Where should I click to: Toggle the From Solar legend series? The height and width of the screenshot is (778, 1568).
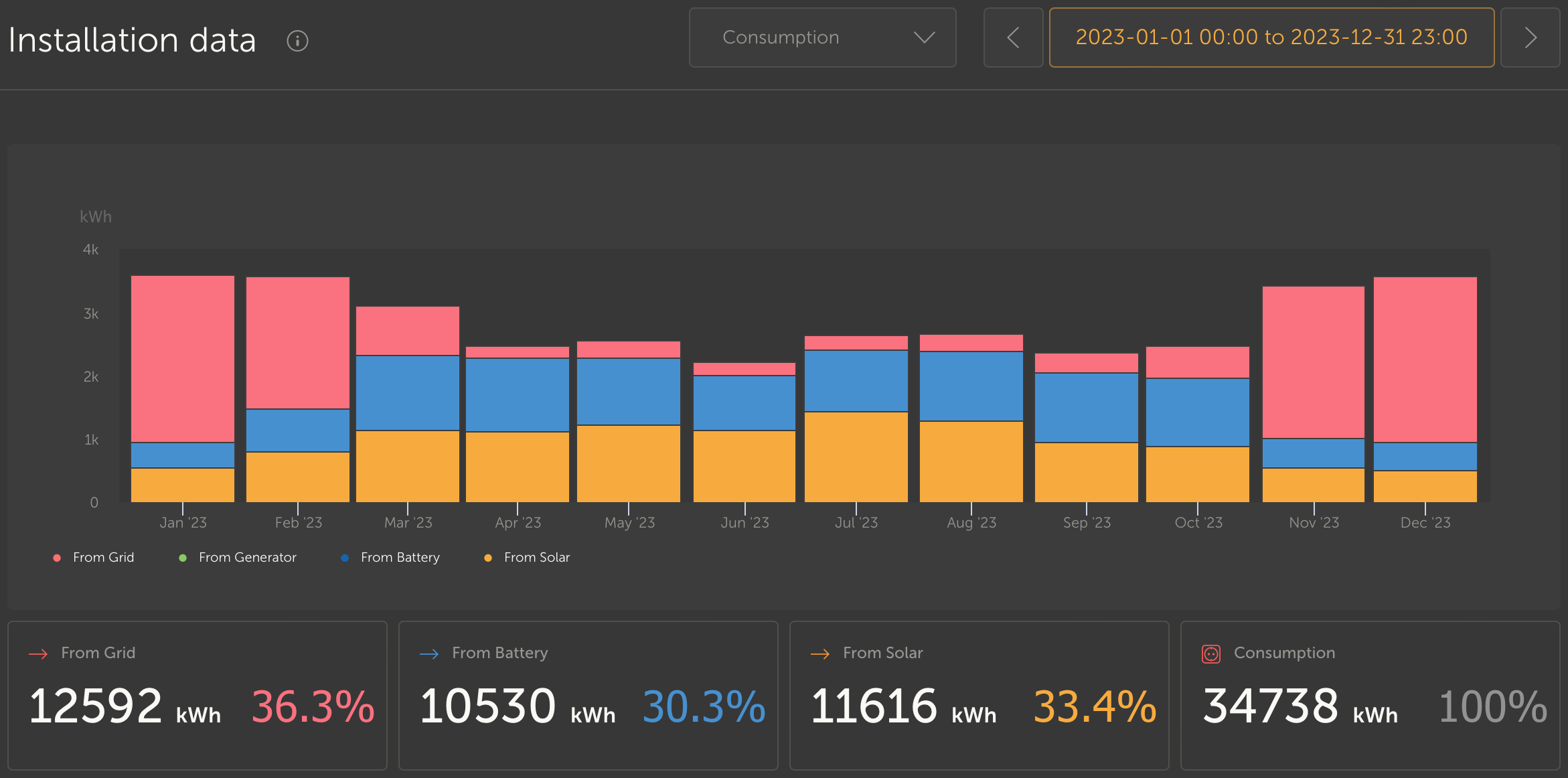pos(527,557)
